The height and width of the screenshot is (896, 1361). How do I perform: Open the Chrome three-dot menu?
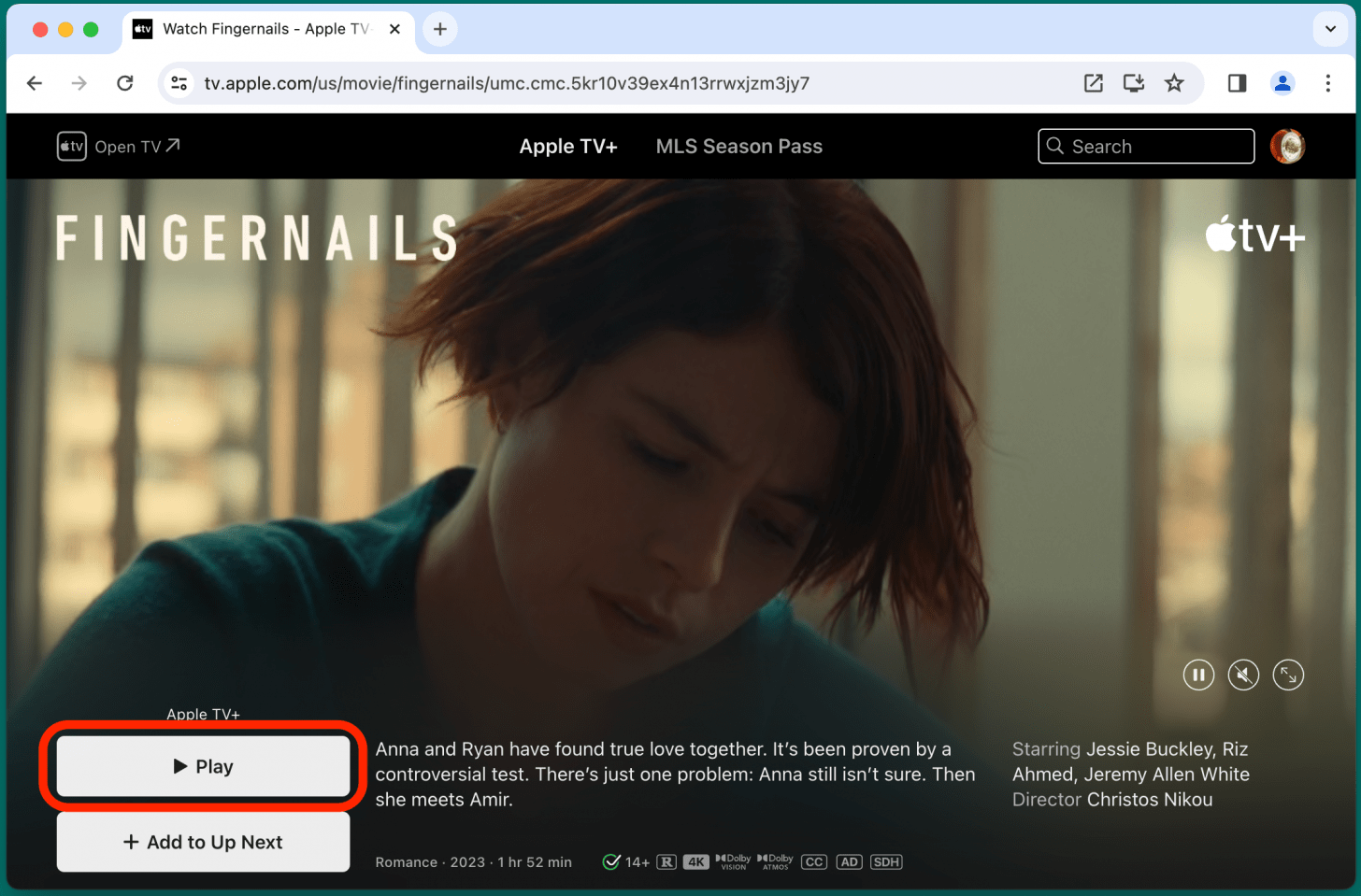[1327, 83]
